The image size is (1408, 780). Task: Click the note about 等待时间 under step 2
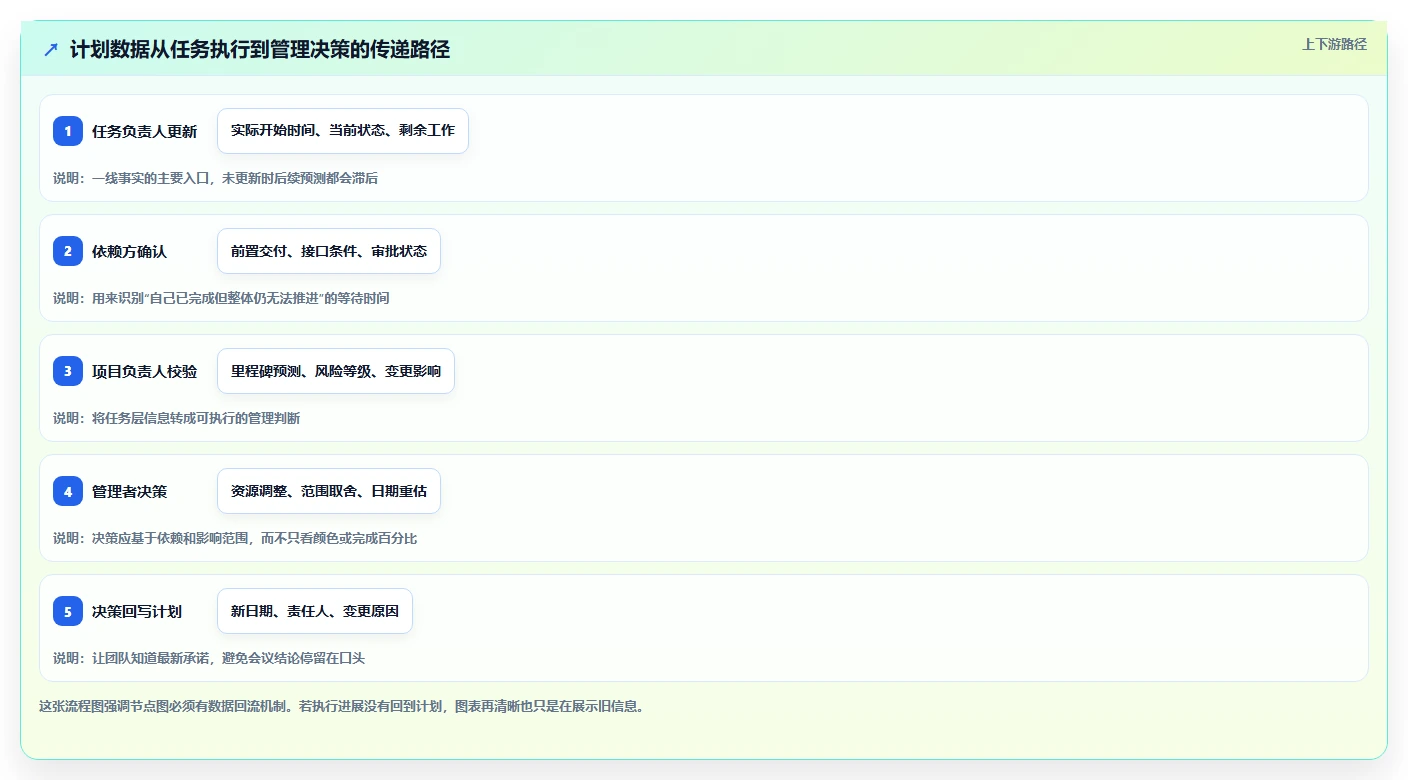click(222, 298)
